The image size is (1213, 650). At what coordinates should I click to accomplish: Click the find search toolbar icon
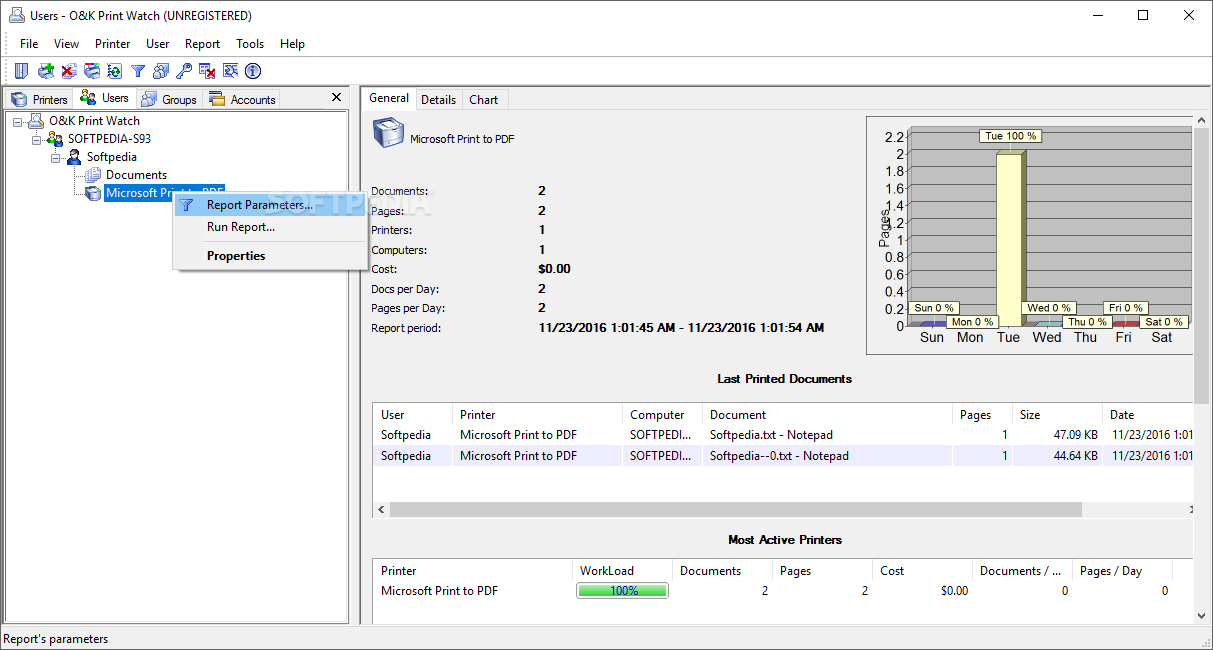point(230,71)
